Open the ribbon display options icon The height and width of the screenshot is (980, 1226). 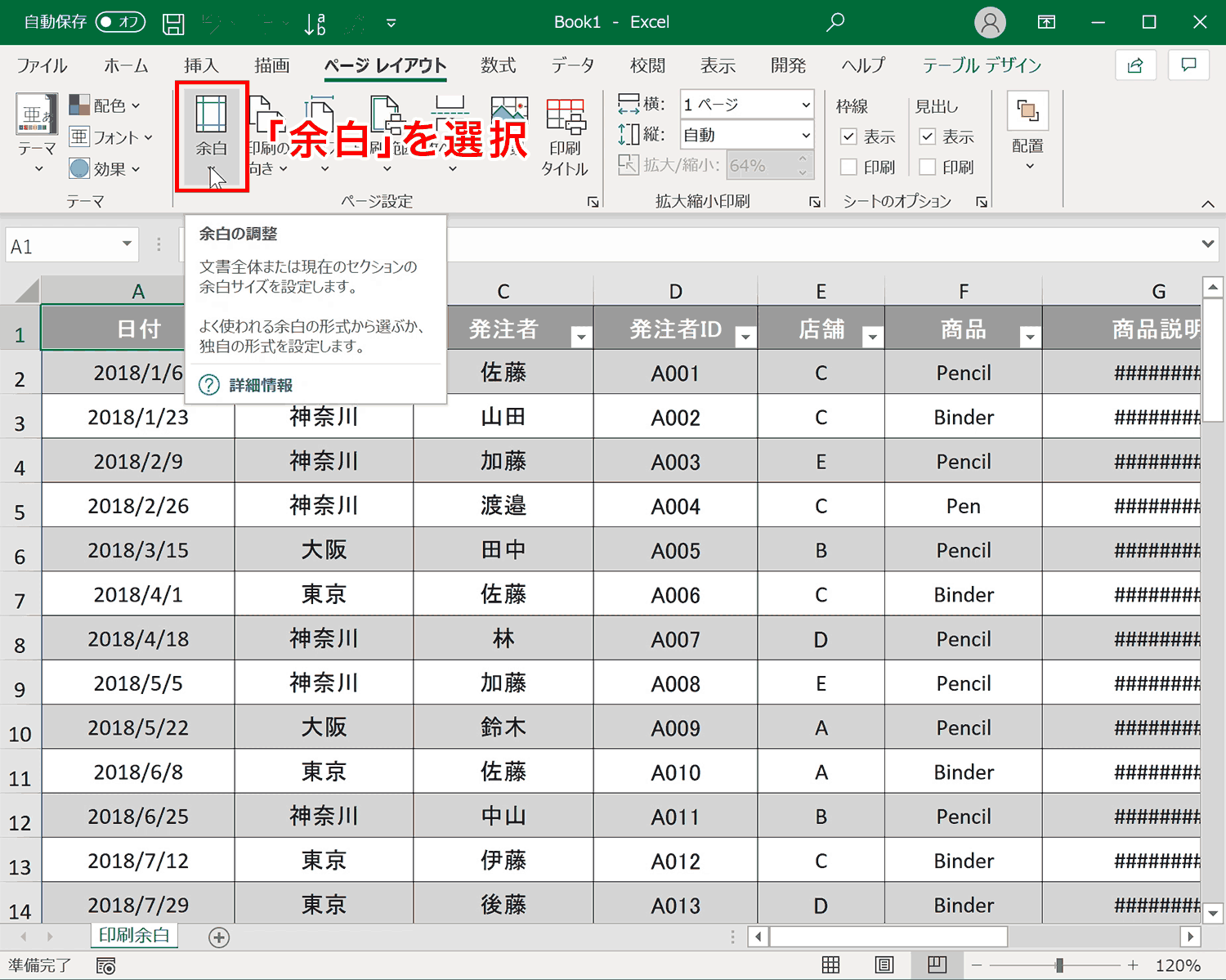pyautogui.click(x=1046, y=22)
